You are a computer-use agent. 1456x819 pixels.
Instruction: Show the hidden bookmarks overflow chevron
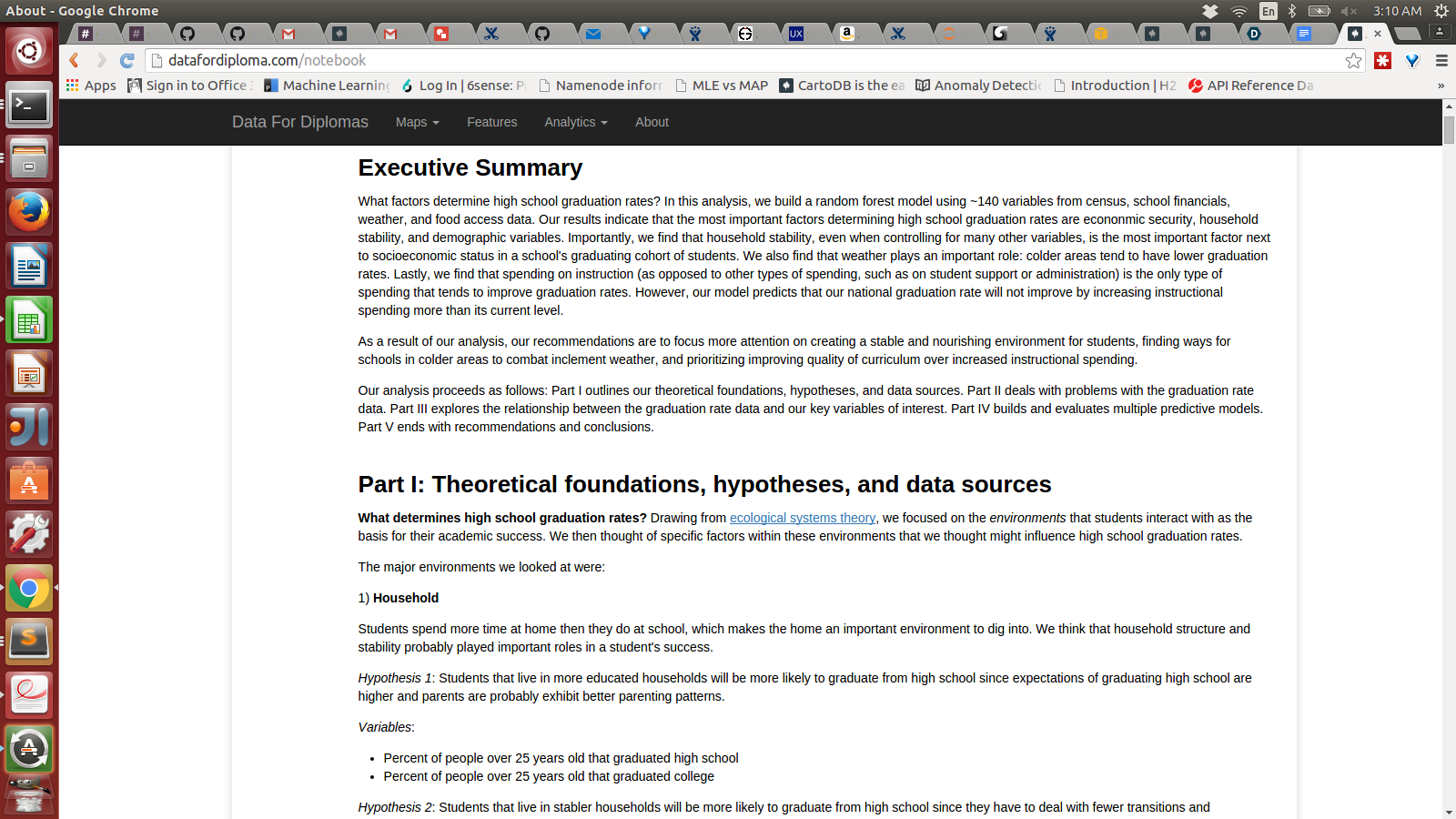(1441, 86)
